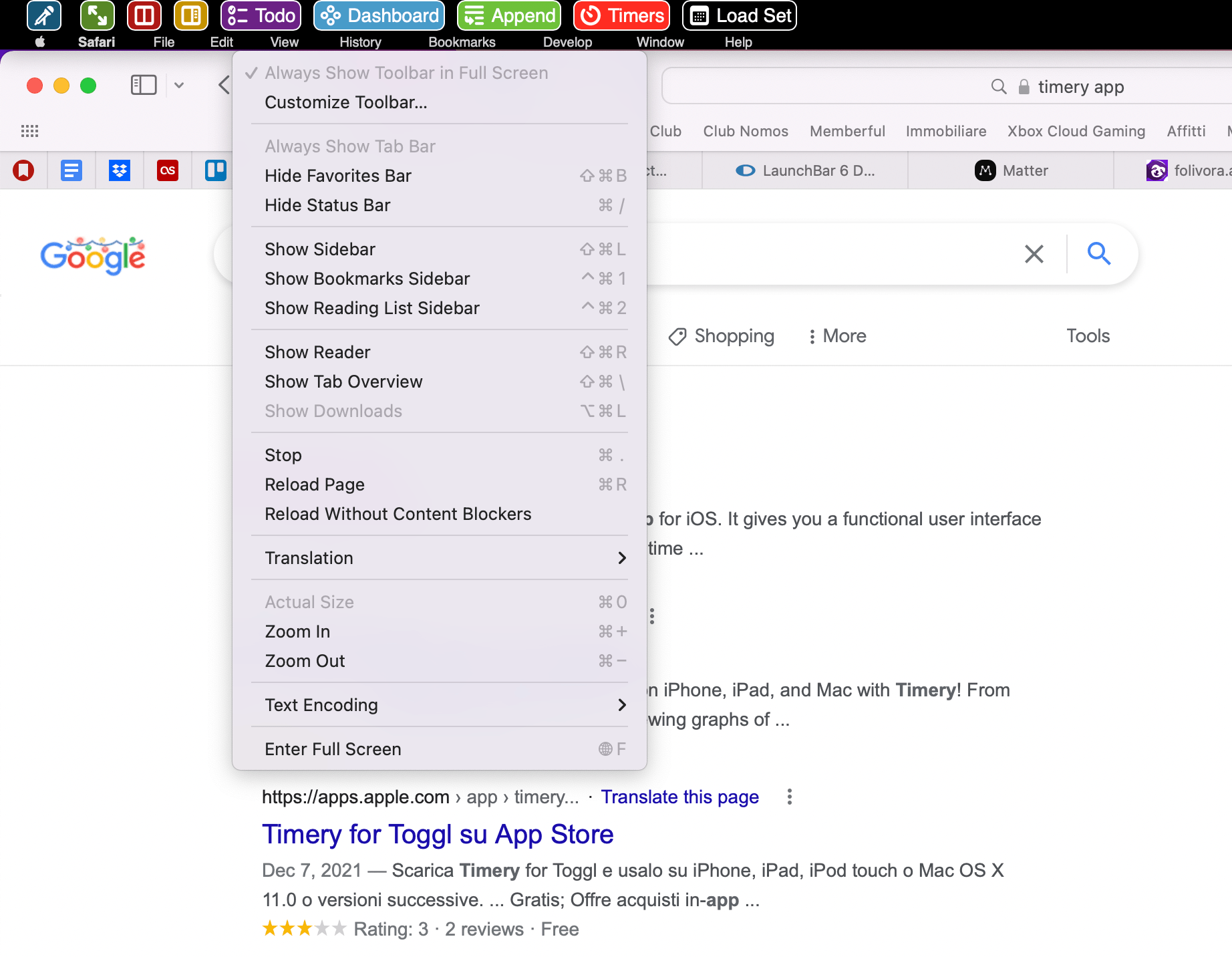Open Memberful favorite
The image size is (1232, 957).
[847, 131]
